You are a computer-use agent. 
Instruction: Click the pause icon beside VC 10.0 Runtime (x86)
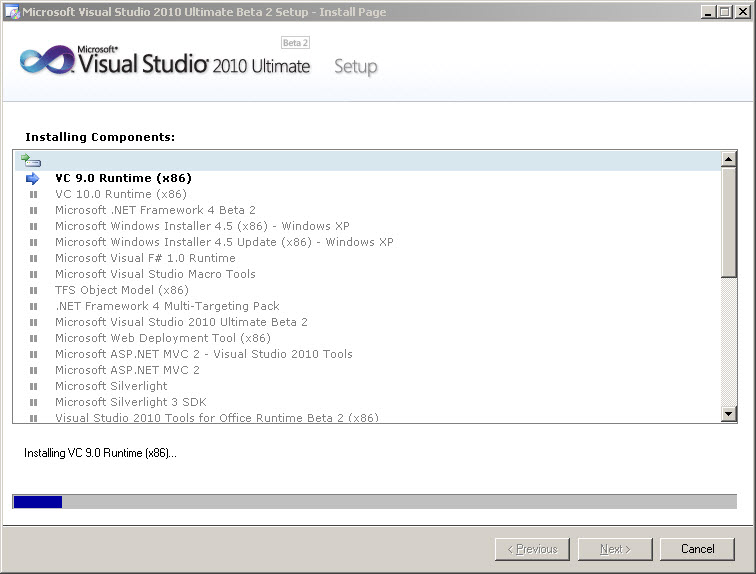[33, 195]
